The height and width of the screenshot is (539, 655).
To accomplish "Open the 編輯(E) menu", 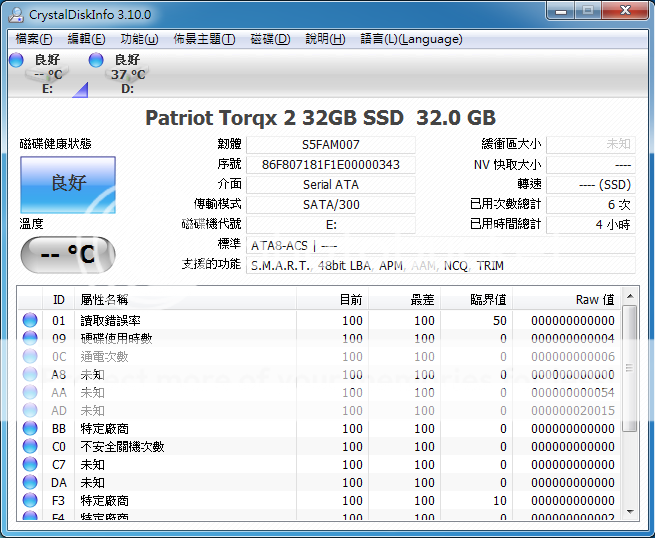I will (x=86, y=39).
